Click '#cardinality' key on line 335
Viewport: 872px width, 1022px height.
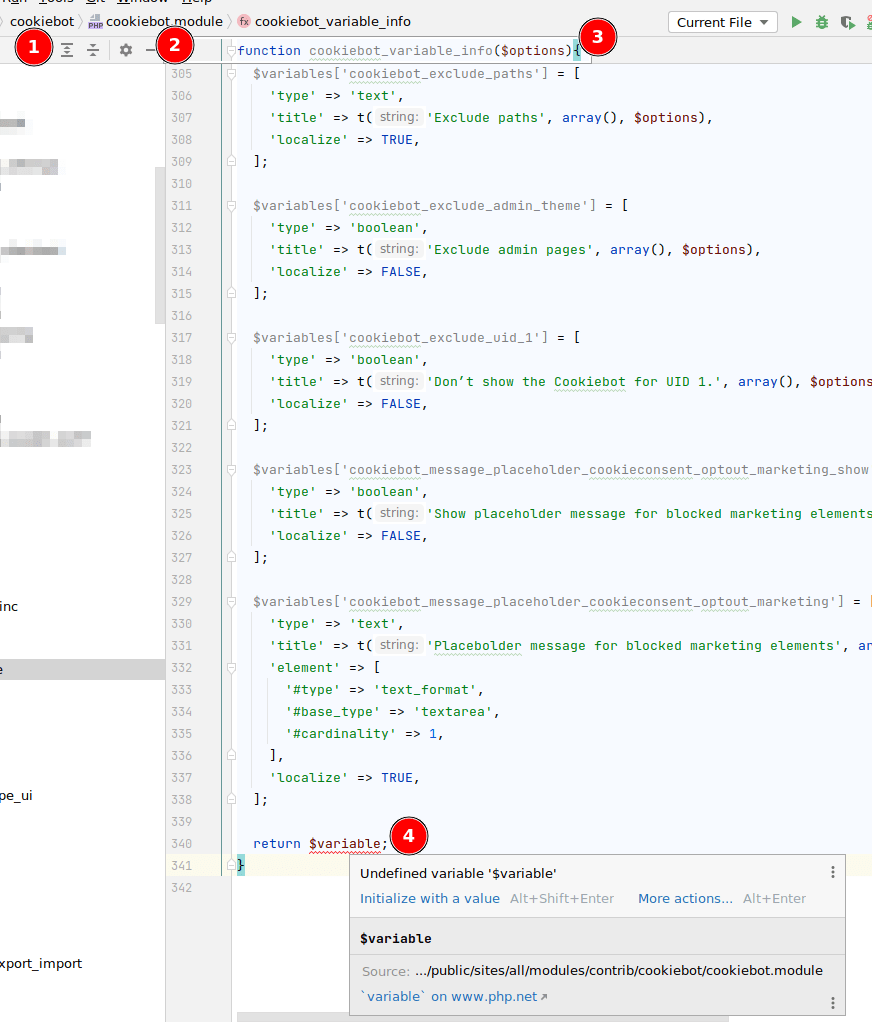(x=341, y=733)
